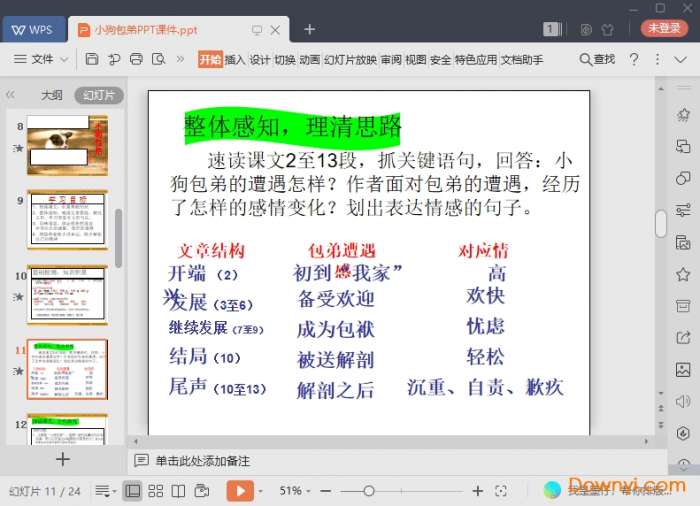Click the 未登录 login button
Viewport: 700px width, 506px height.
point(665,29)
